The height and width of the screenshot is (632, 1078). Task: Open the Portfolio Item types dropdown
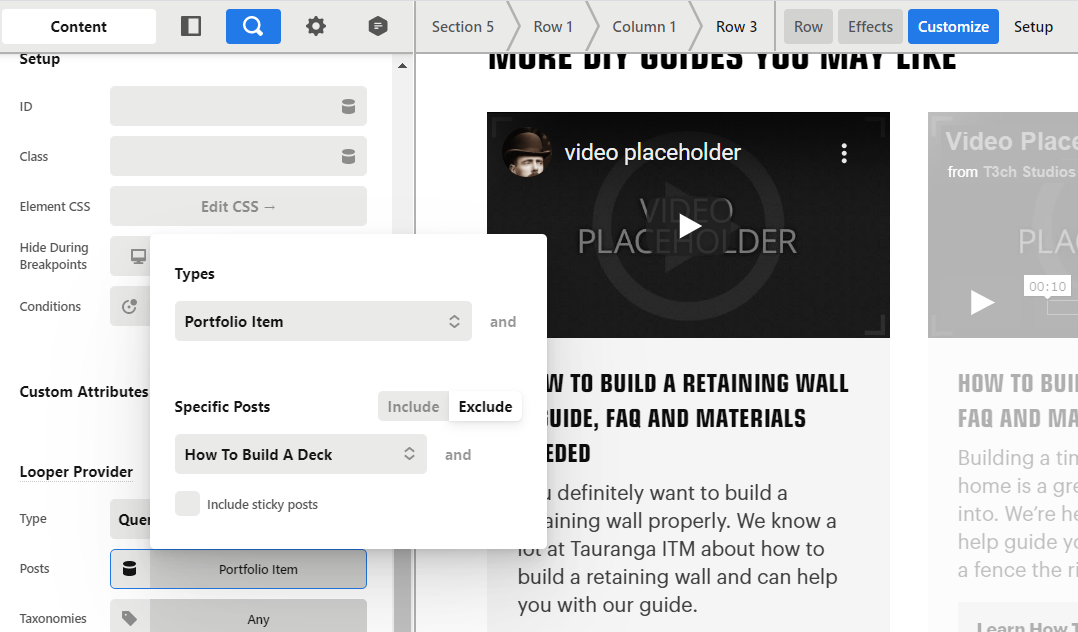(322, 322)
